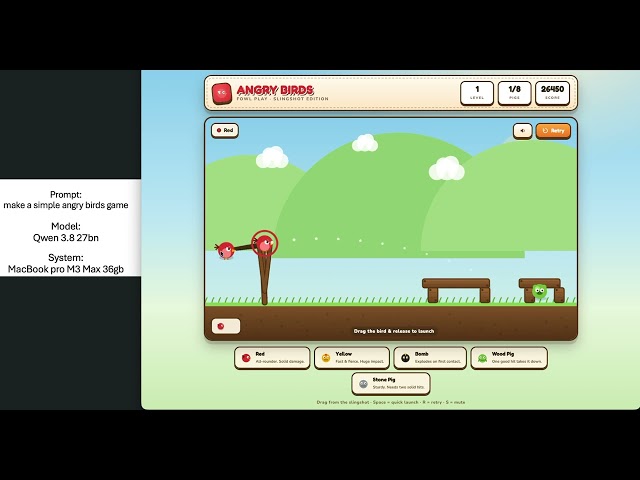Click 'Drag the bird & release to launch' hint
This screenshot has width=640, height=480.
click(394, 331)
